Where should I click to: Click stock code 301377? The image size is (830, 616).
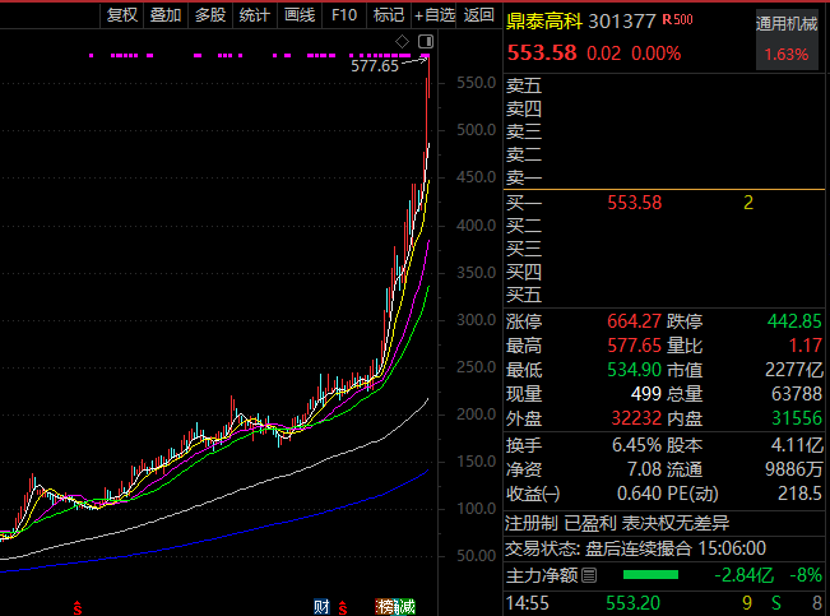tap(622, 21)
